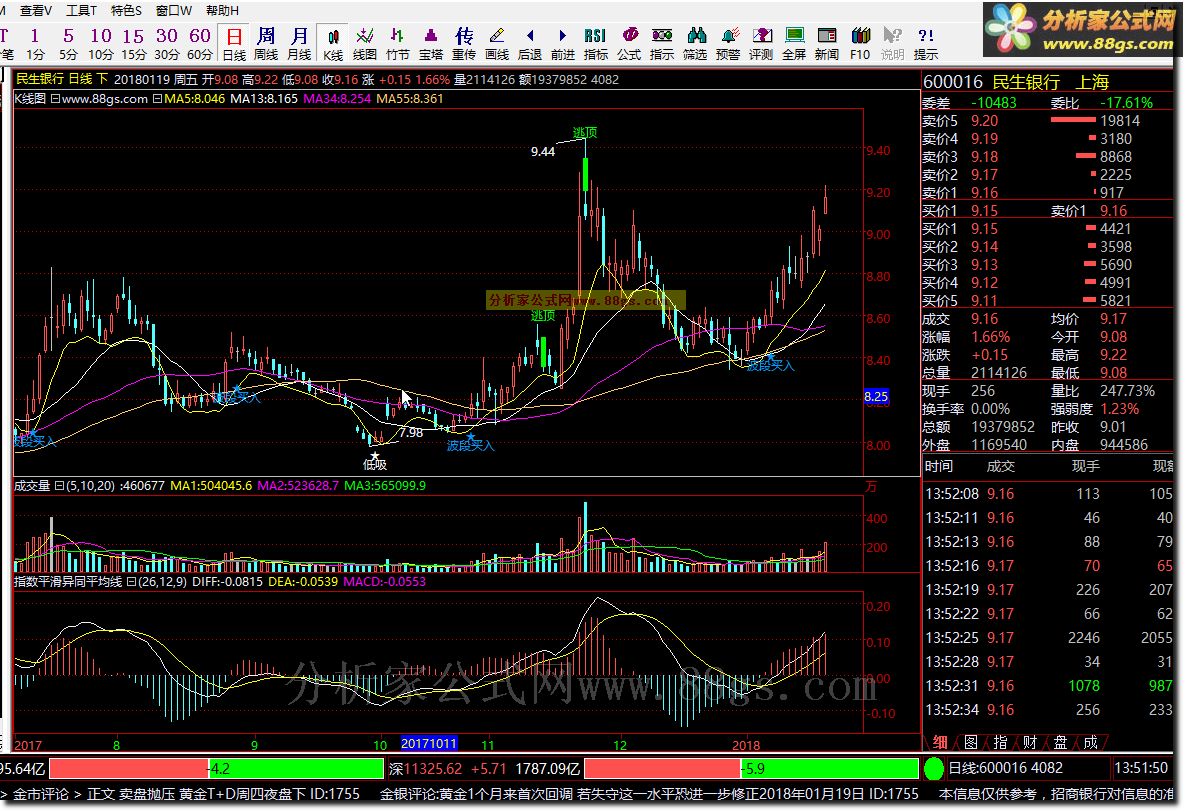Open the 新闻 news panel

point(827,43)
